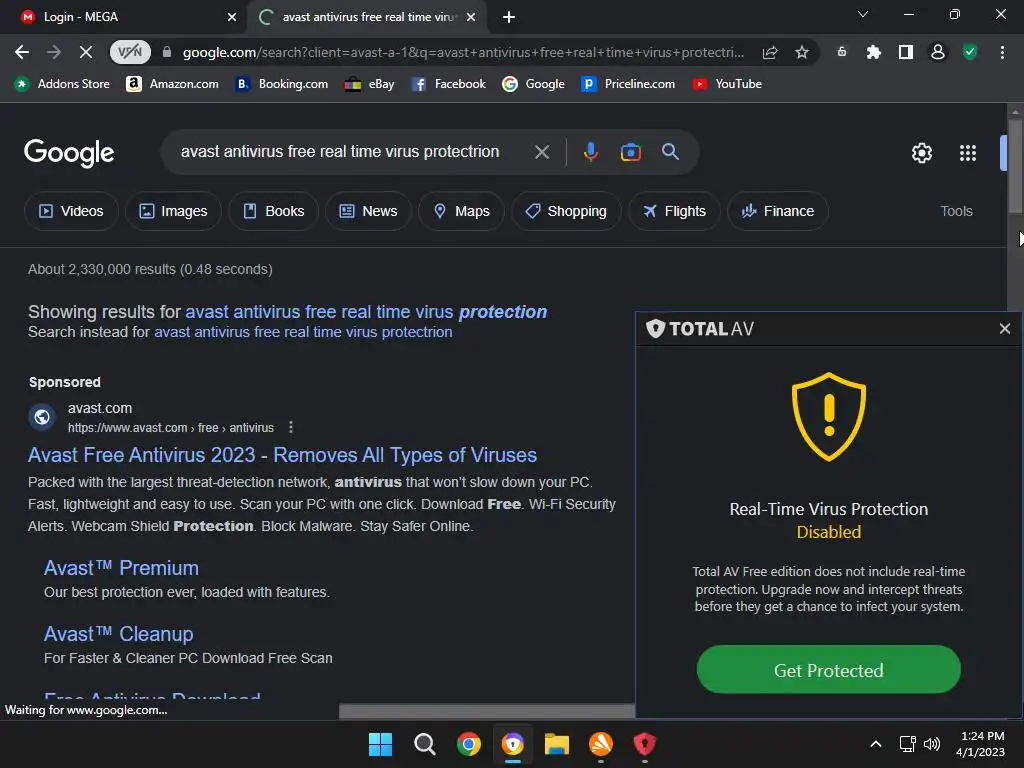Filter results by Shopping
The image size is (1024, 768).
tap(566, 211)
